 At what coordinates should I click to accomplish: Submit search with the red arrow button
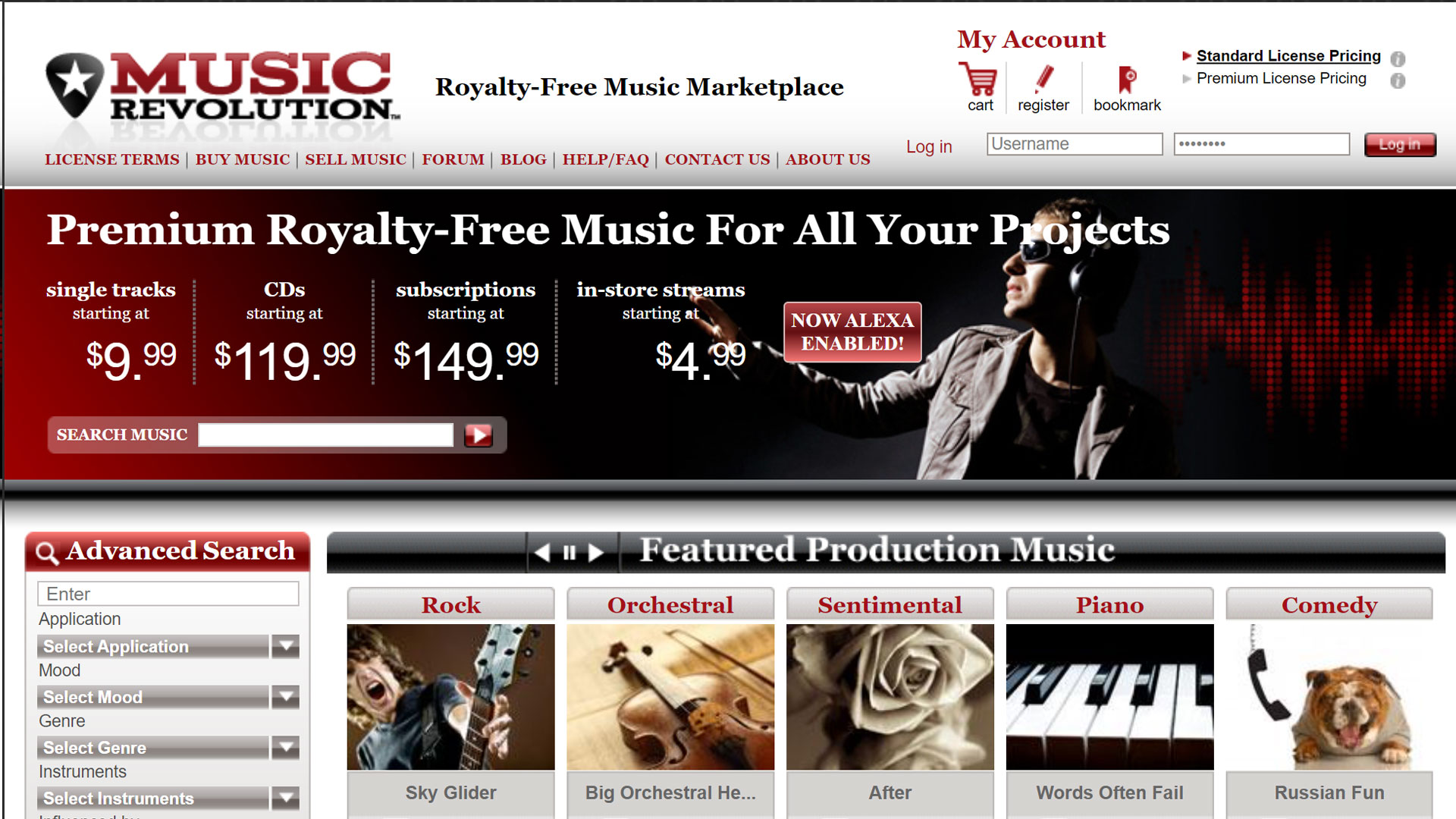click(x=479, y=435)
